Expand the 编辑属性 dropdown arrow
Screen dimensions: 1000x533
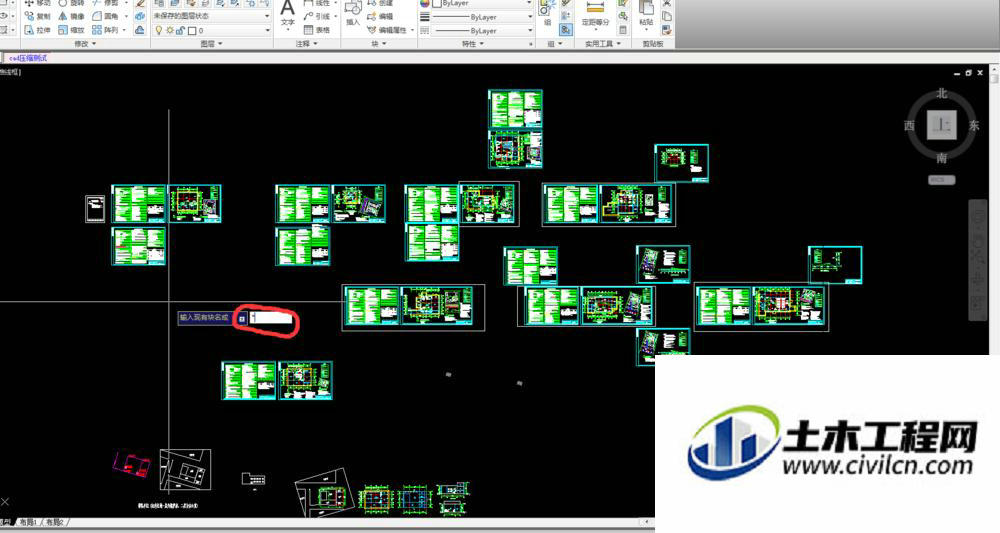click(x=412, y=30)
